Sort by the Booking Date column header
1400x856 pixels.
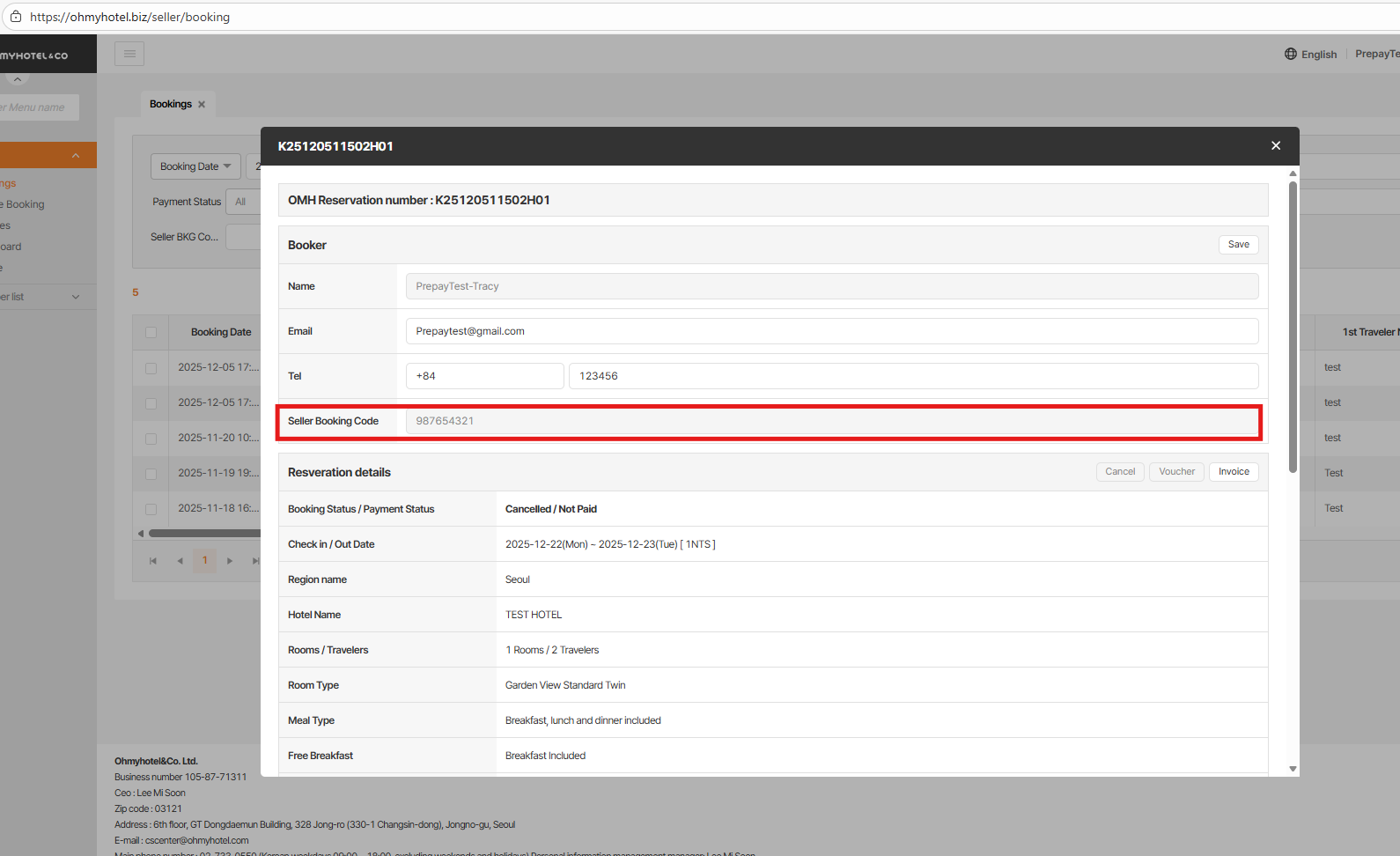(221, 332)
